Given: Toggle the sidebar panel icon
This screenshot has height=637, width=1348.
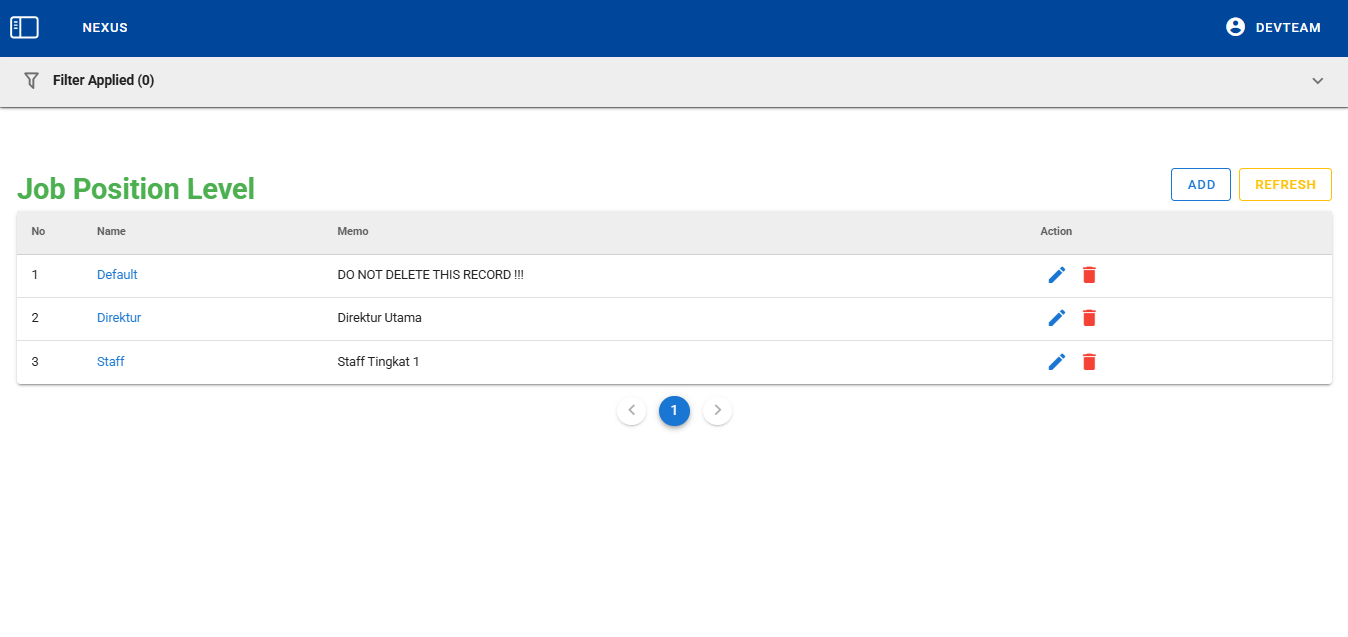Looking at the screenshot, I should 24,28.
